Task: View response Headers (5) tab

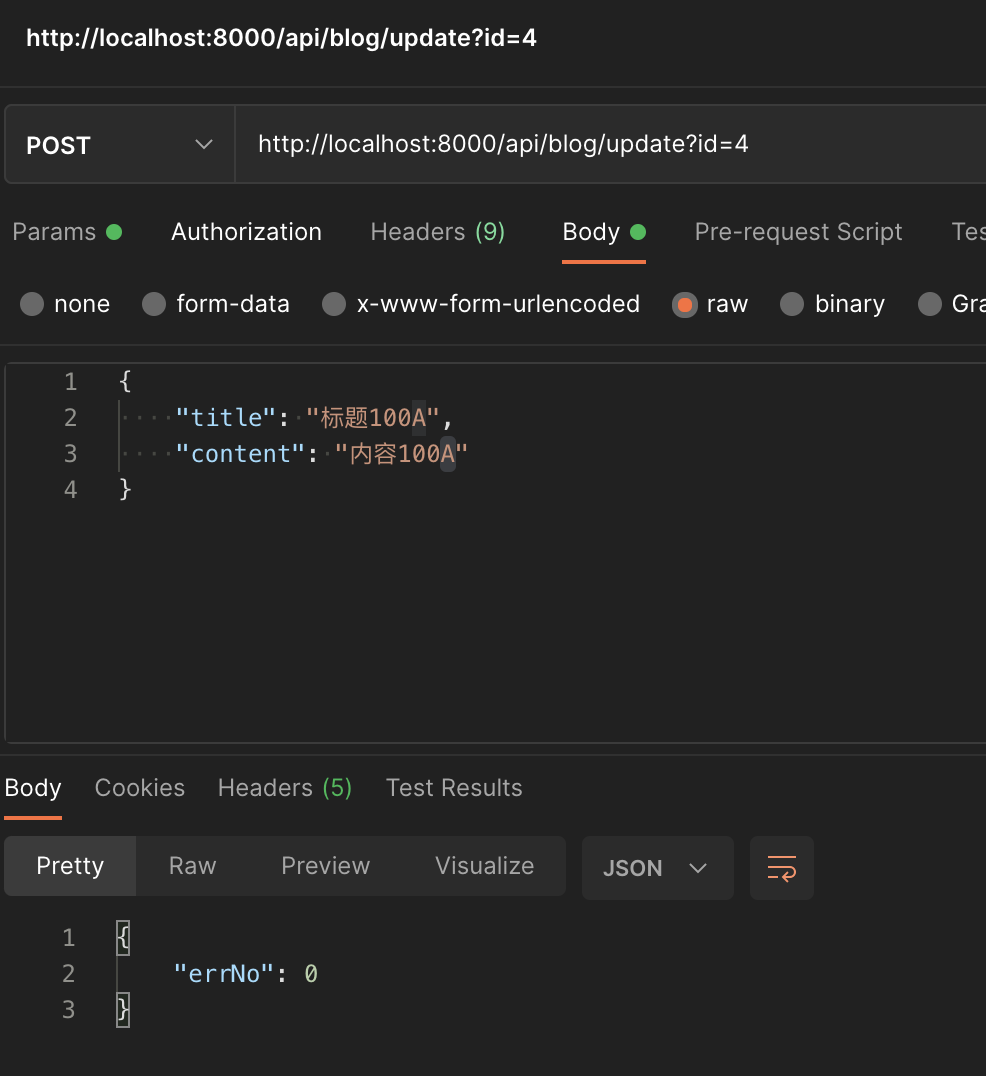Action: [285, 788]
